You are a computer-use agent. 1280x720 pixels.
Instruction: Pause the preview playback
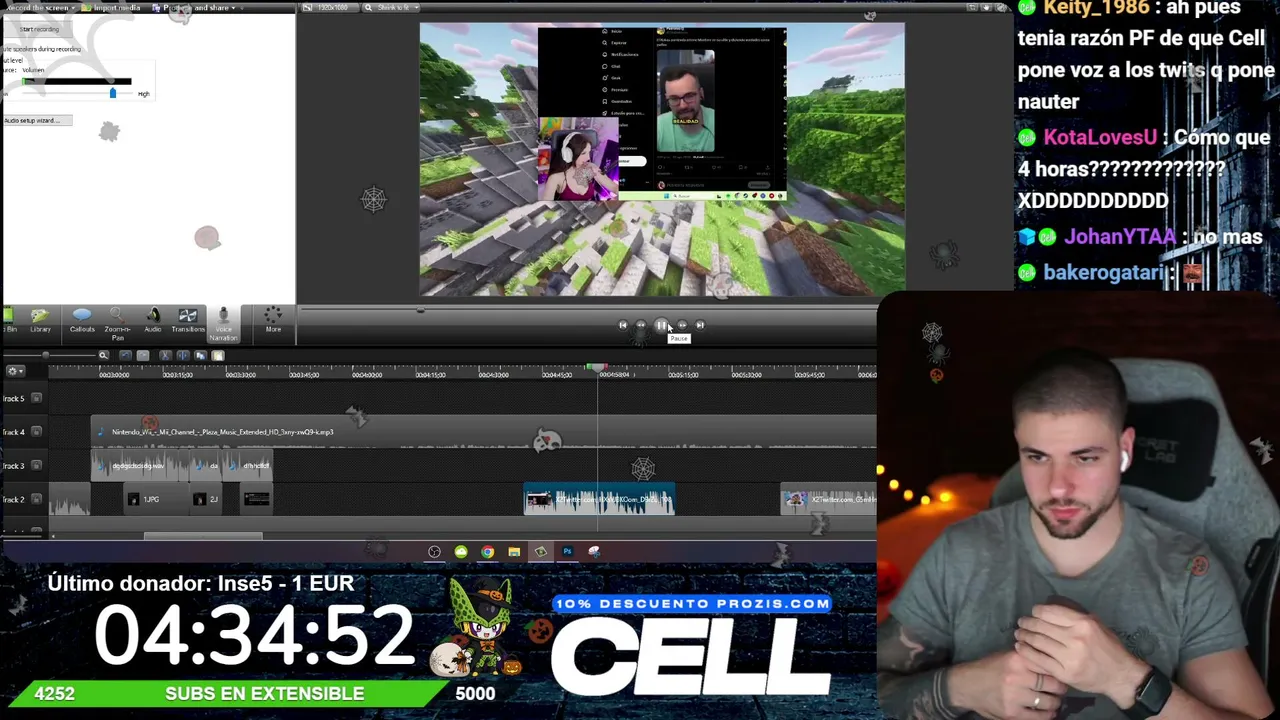661,325
